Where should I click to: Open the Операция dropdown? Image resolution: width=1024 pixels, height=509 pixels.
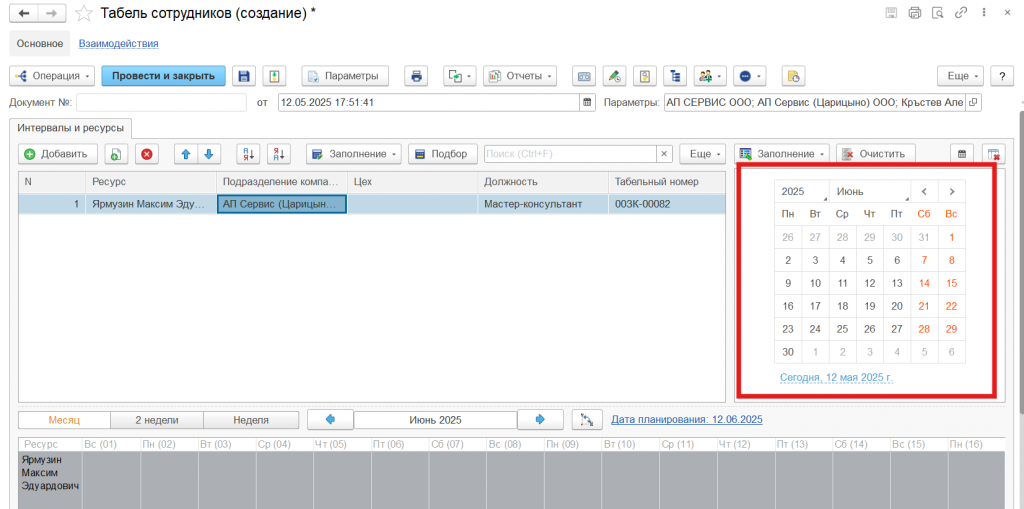(x=52, y=76)
